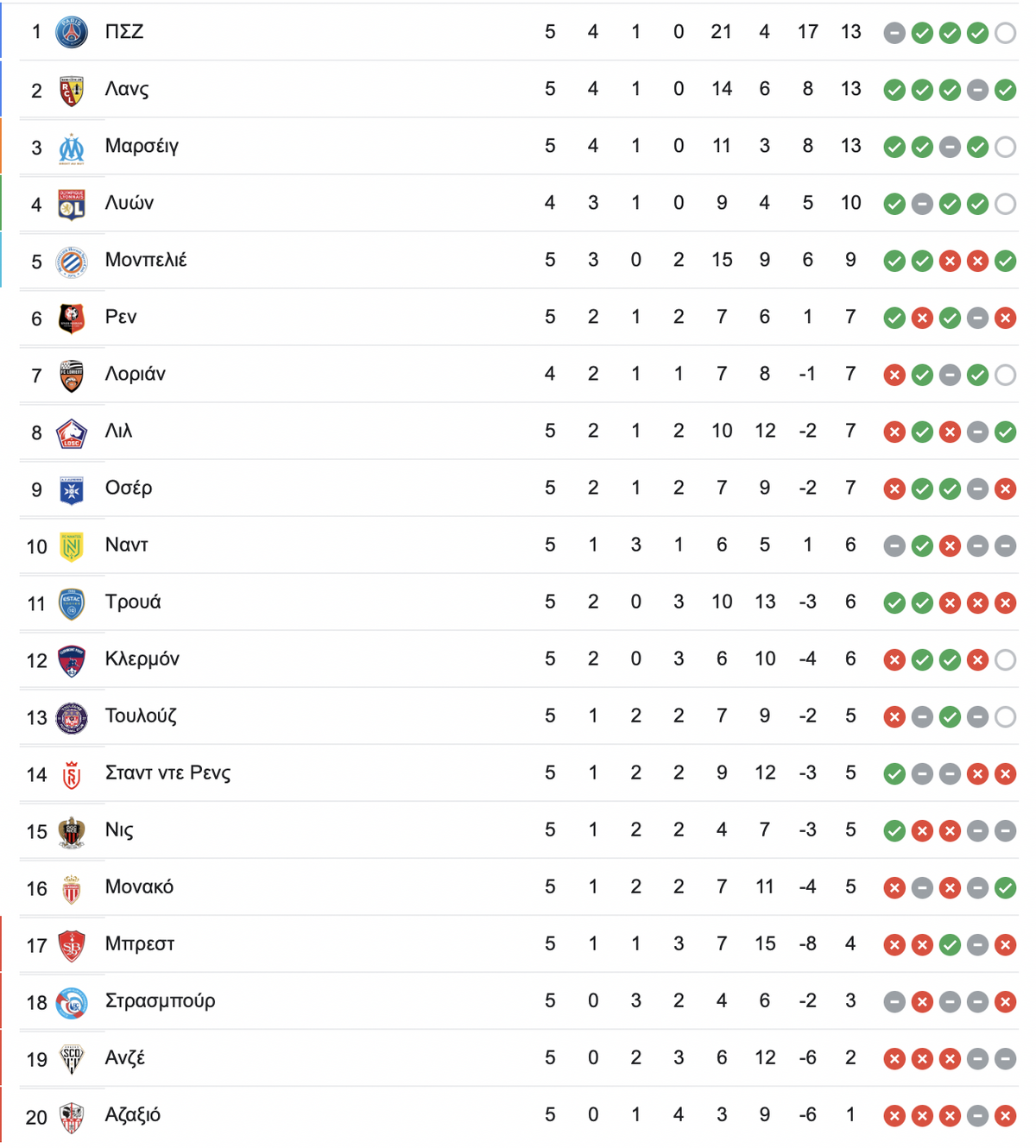Click the Λιλ club crest

click(x=72, y=431)
